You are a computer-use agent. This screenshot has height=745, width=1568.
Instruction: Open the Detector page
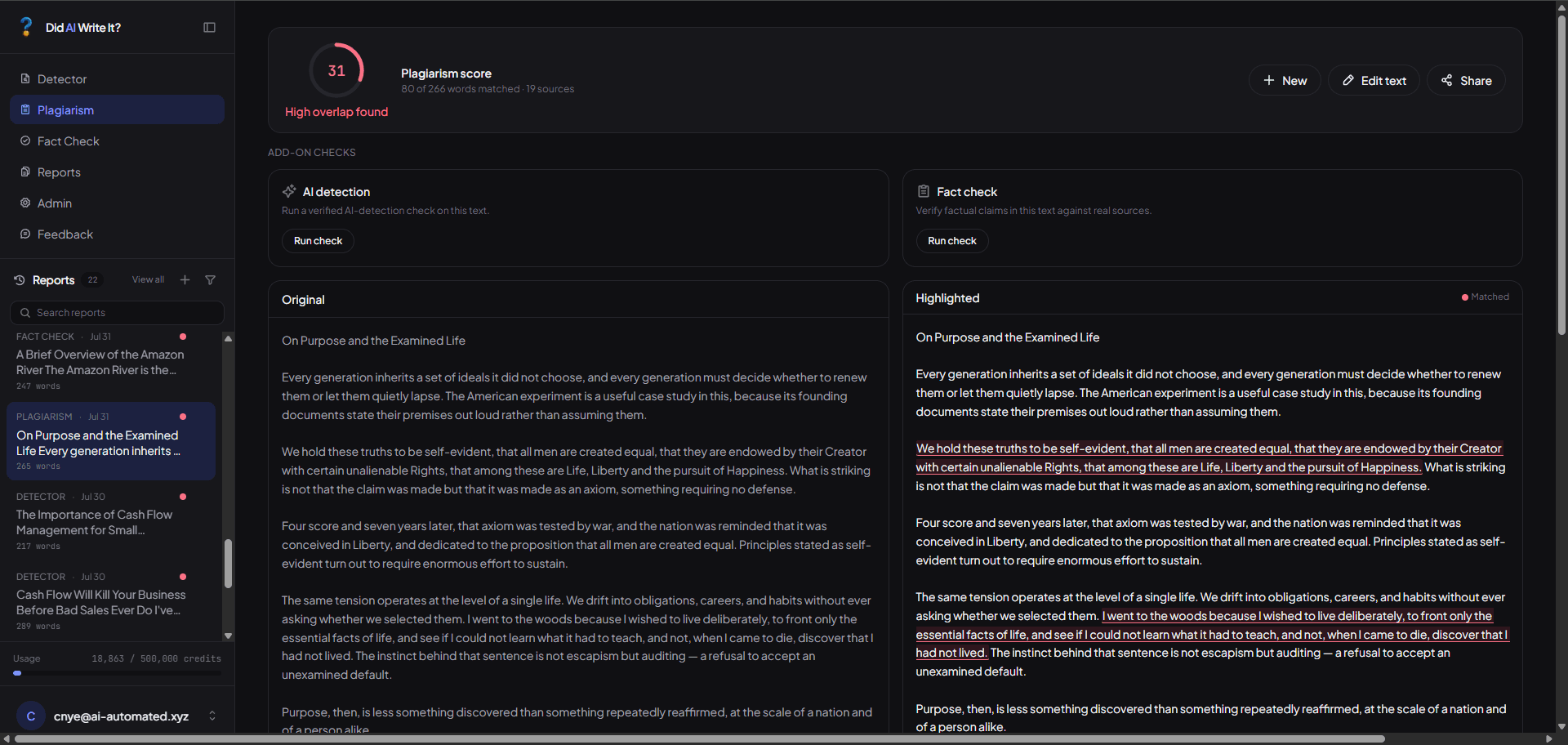pos(117,79)
